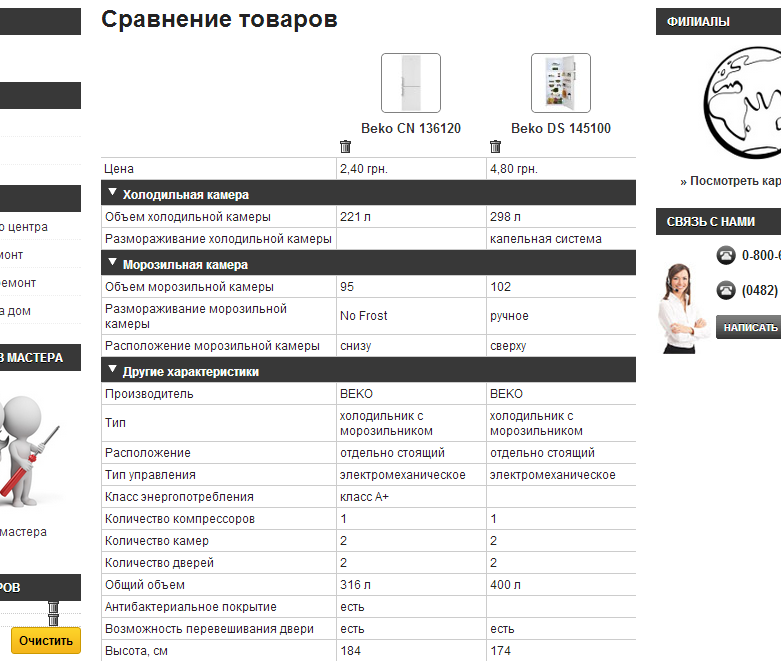The height and width of the screenshot is (661, 781).
Task: Remove Beko DS 145100 using its trash icon
Action: (495, 146)
